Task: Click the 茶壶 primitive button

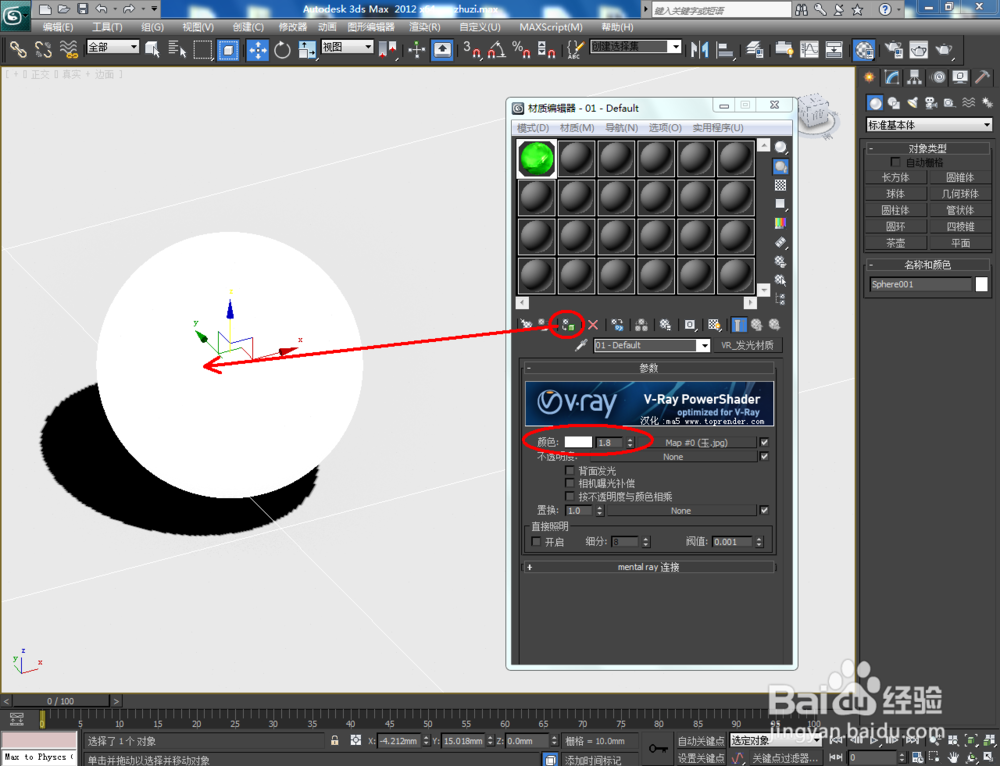Action: (x=895, y=243)
